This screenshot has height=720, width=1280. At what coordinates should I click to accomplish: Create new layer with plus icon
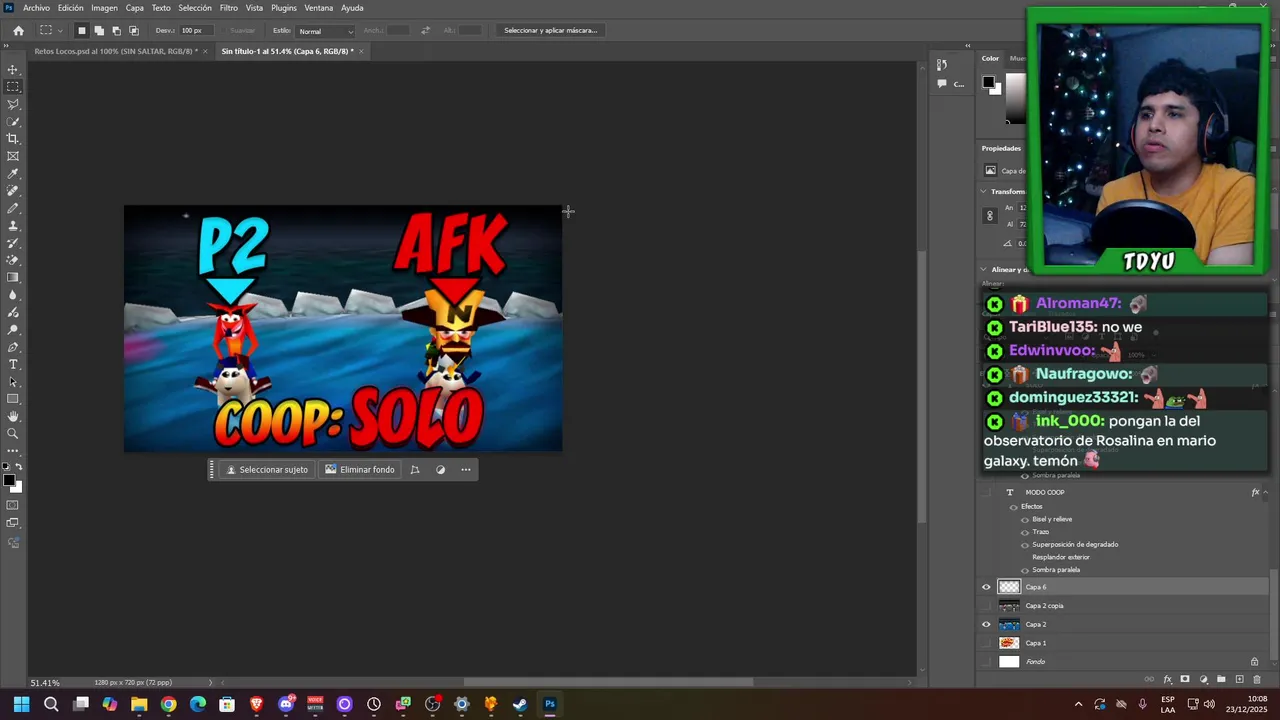[1239, 680]
